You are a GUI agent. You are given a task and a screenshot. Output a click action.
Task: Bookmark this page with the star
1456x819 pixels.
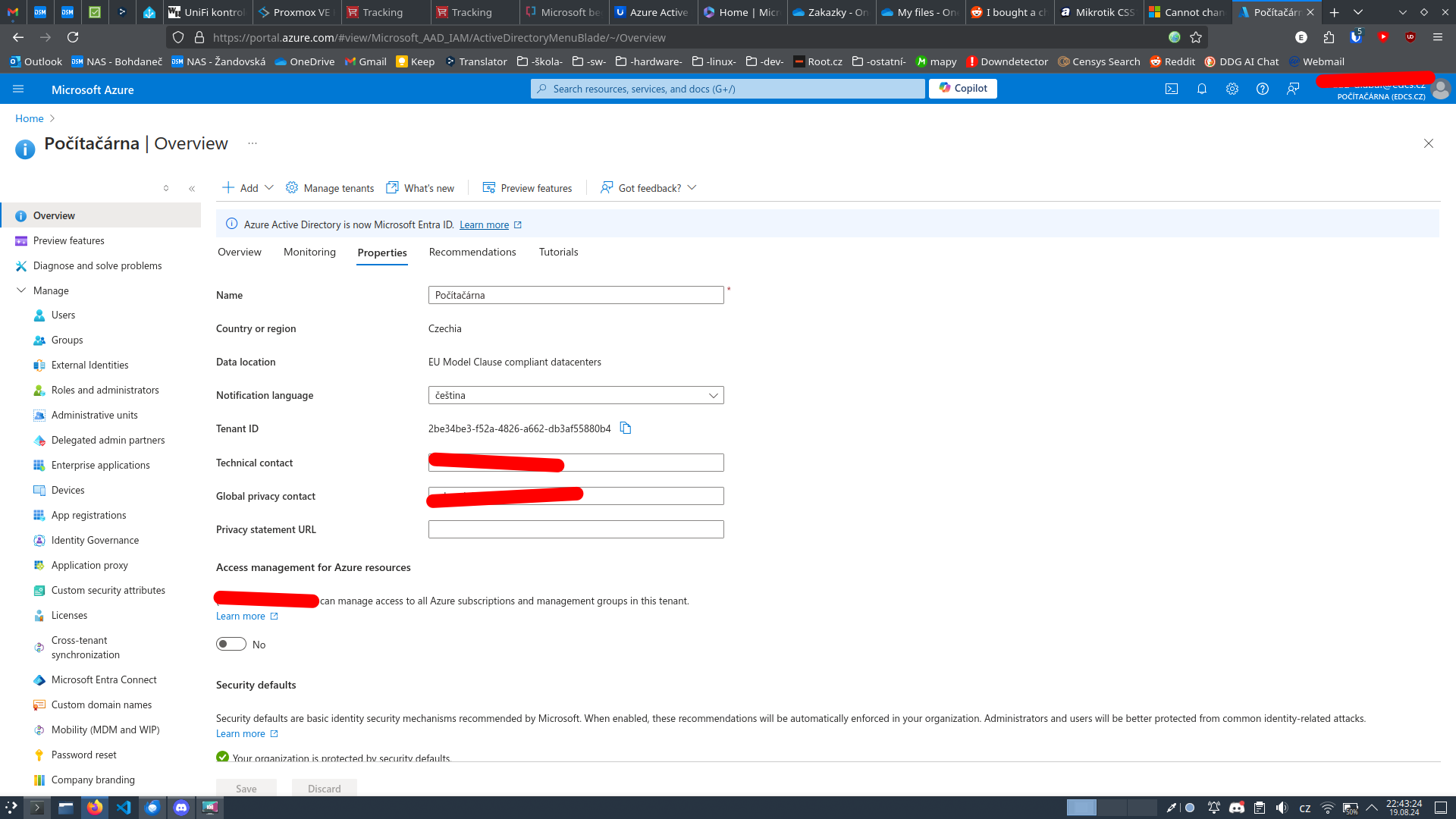[1196, 37]
